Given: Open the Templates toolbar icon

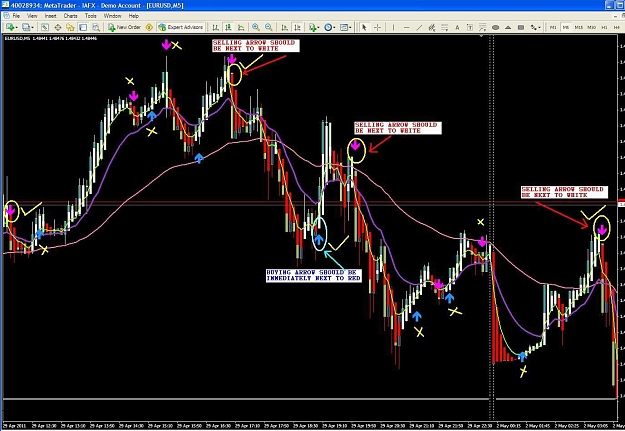Looking at the screenshot, I should point(344,27).
